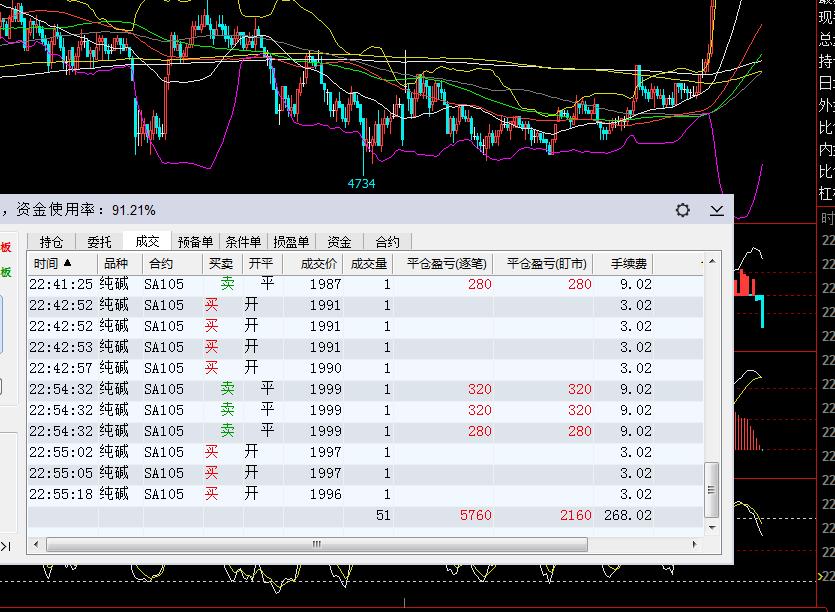Open the 预备单 tab

coord(195,242)
